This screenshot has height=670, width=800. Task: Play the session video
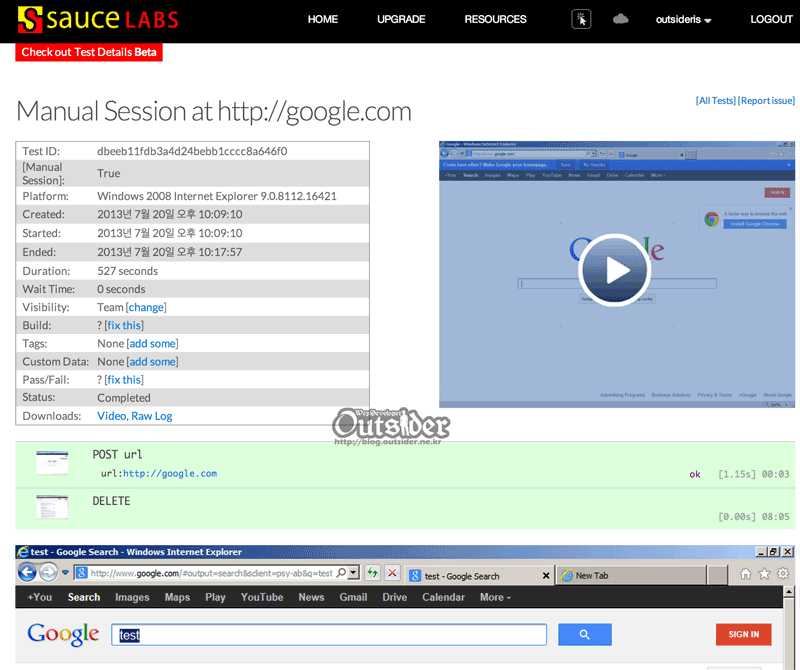pos(614,270)
